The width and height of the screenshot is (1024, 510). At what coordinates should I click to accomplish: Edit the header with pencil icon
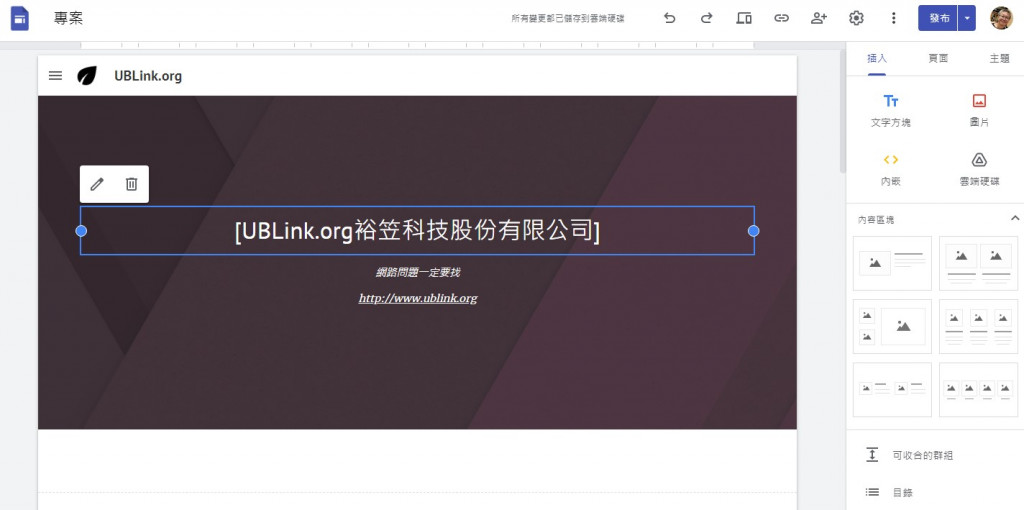click(97, 184)
